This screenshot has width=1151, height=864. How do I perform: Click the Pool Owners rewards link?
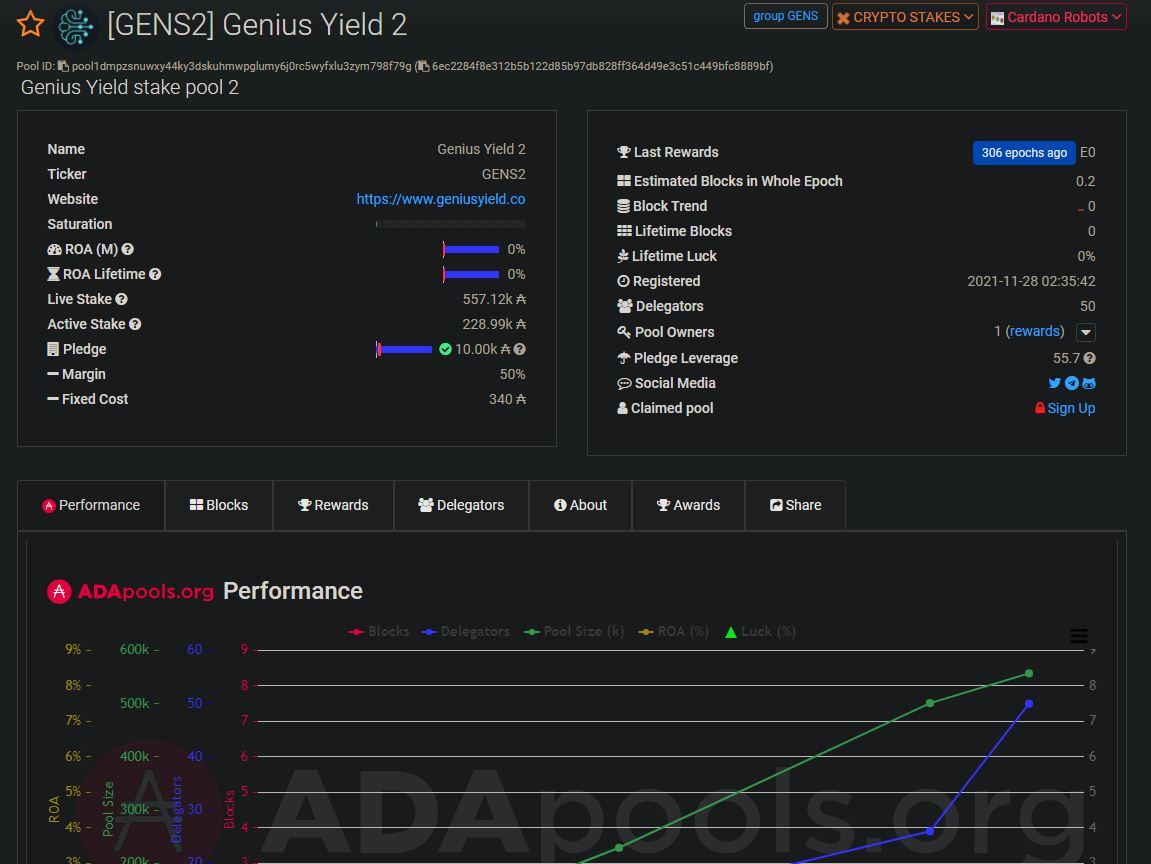click(1034, 331)
